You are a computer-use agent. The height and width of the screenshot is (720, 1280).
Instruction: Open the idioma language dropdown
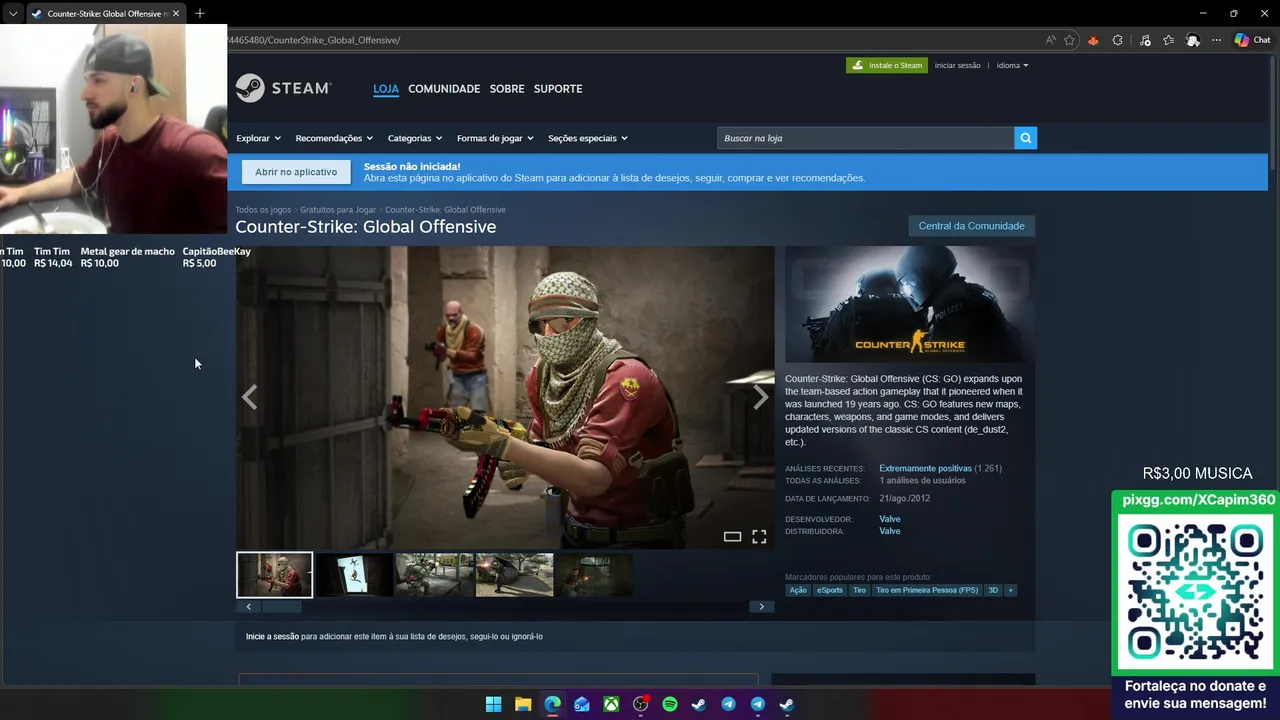(1012, 65)
